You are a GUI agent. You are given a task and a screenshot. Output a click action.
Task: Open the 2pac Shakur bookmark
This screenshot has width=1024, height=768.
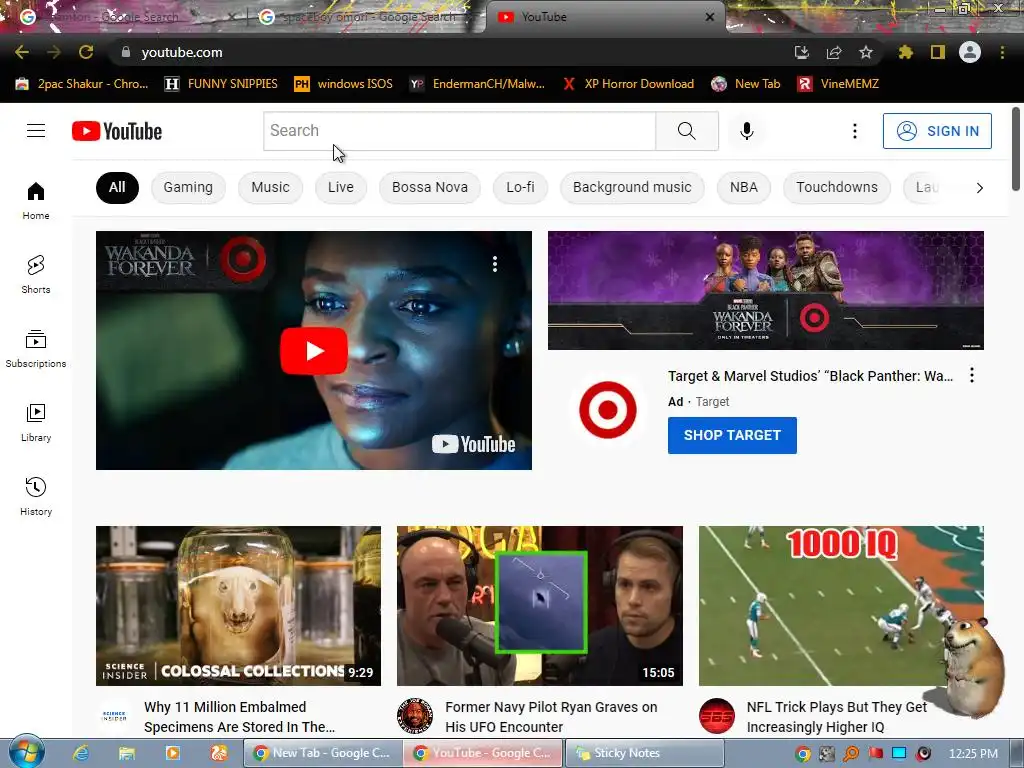[82, 84]
